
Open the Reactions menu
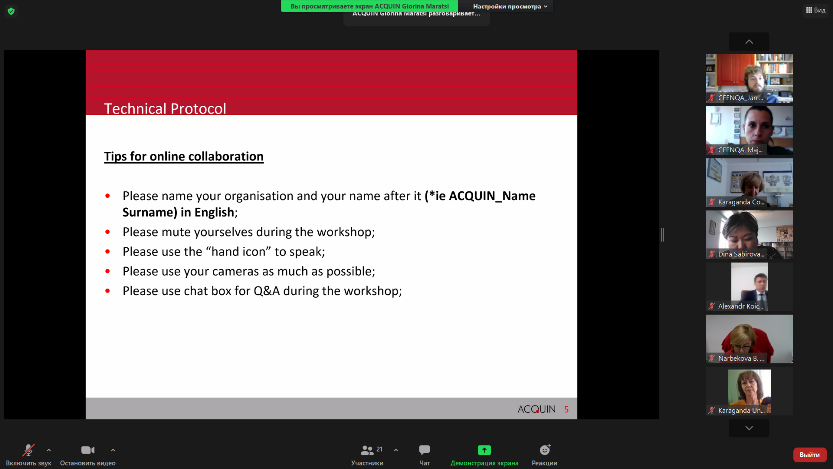click(545, 452)
